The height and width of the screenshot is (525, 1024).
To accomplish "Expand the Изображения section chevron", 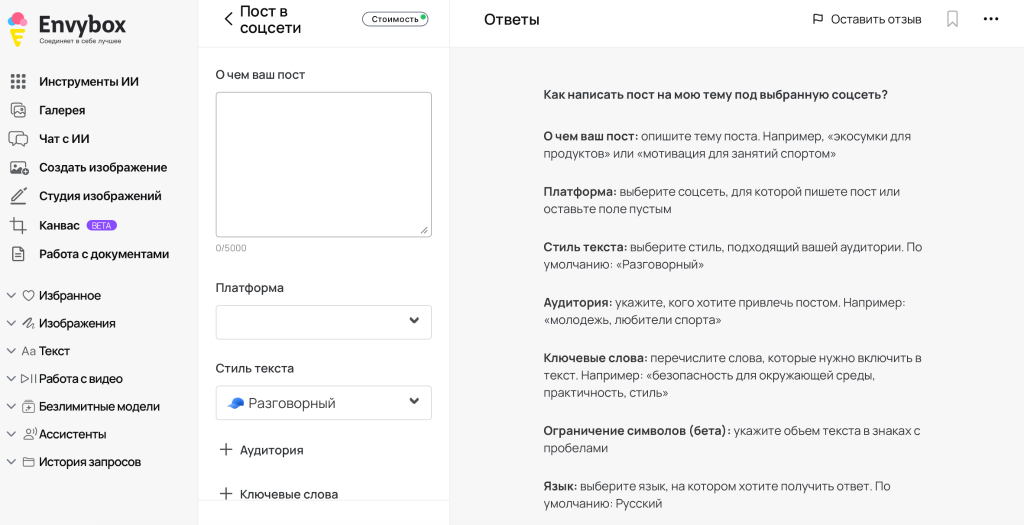I will tap(11, 323).
